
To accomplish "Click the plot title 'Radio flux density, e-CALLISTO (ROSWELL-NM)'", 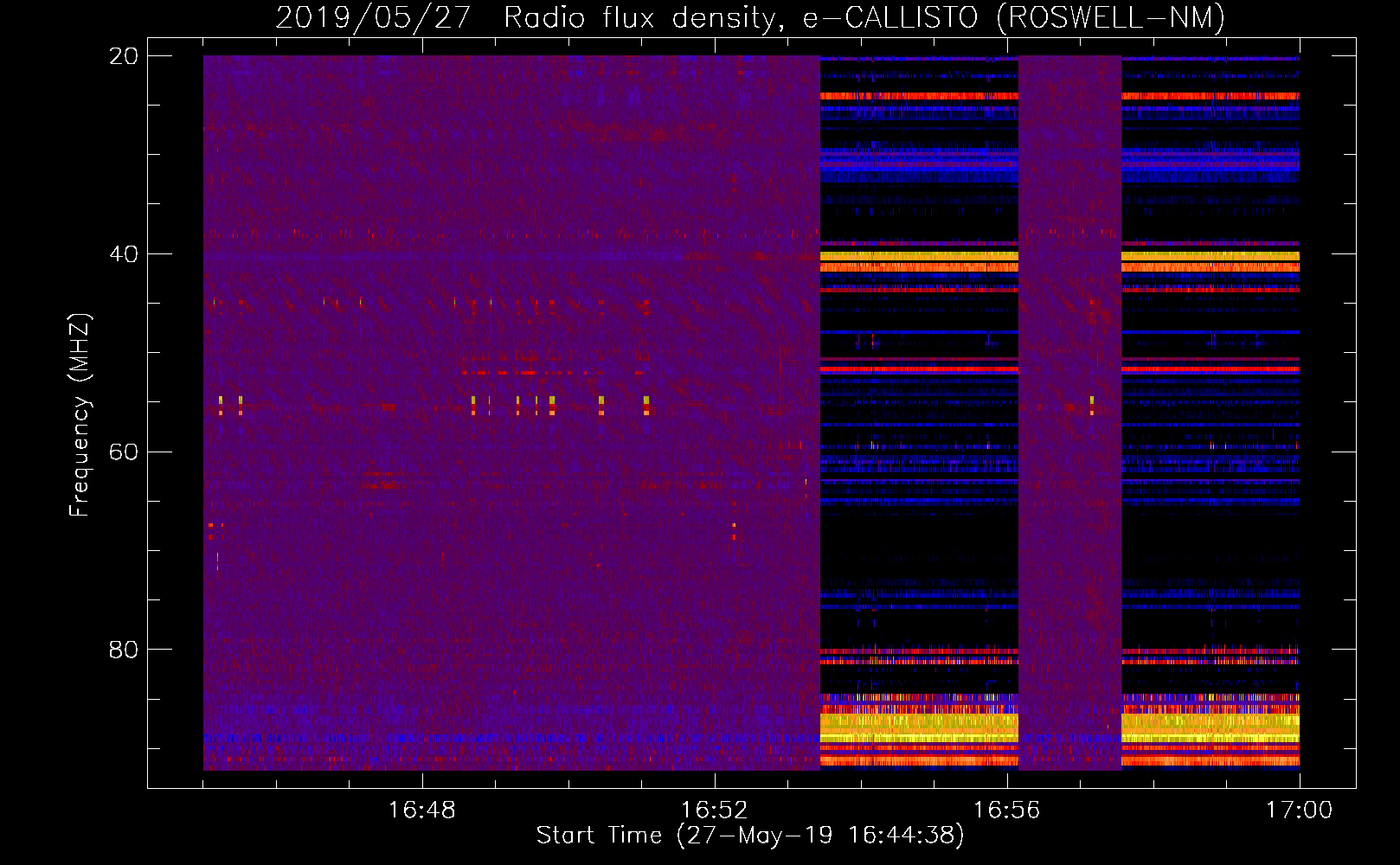I will pyautogui.click(x=864, y=17).
